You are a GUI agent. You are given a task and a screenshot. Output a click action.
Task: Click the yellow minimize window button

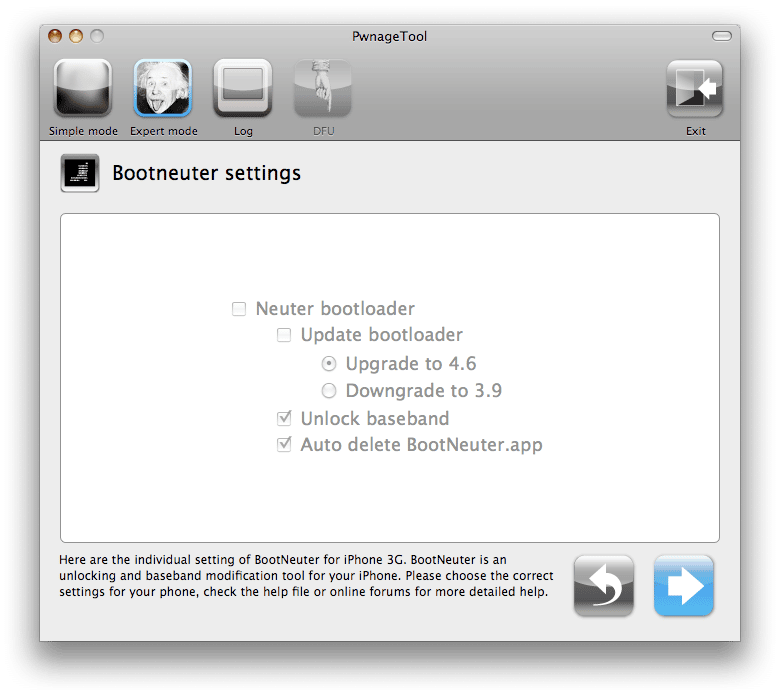76,36
